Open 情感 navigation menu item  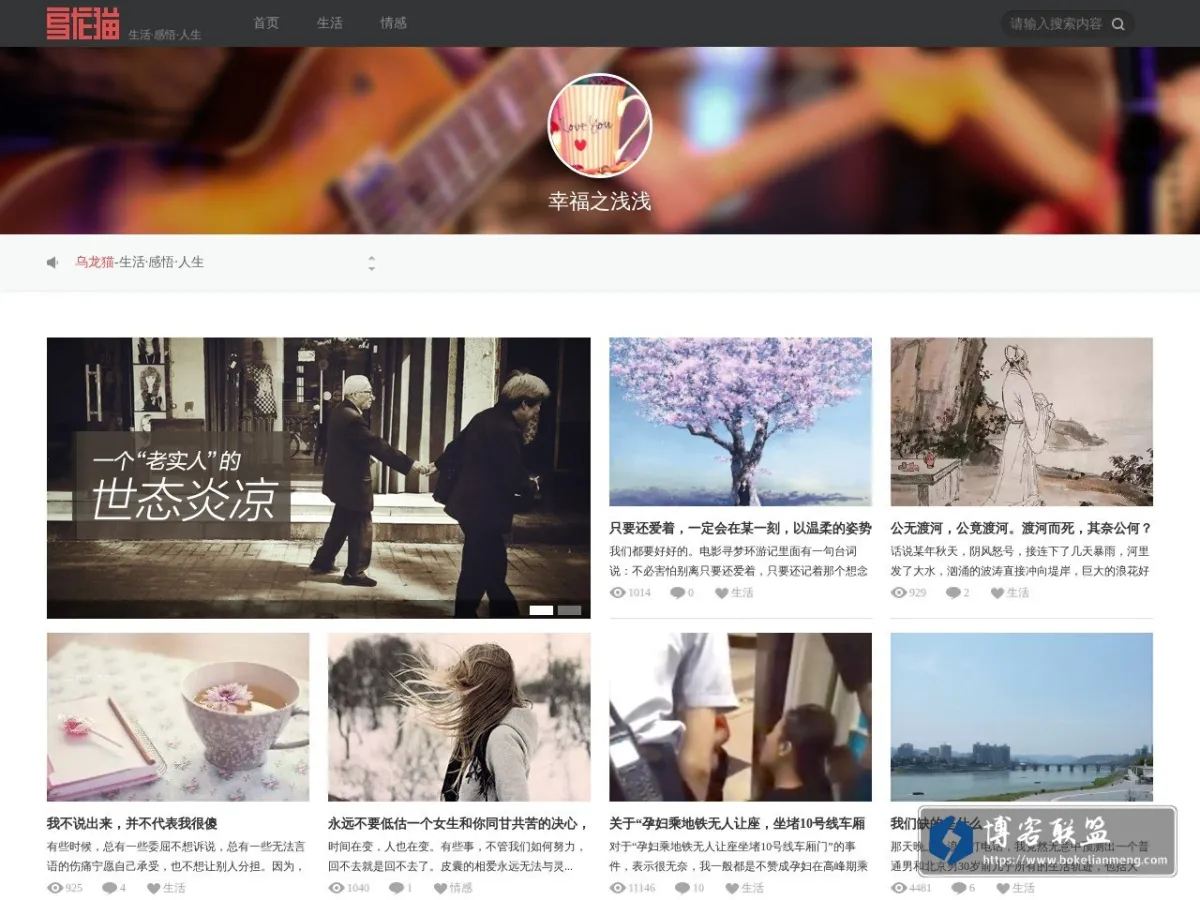point(394,23)
